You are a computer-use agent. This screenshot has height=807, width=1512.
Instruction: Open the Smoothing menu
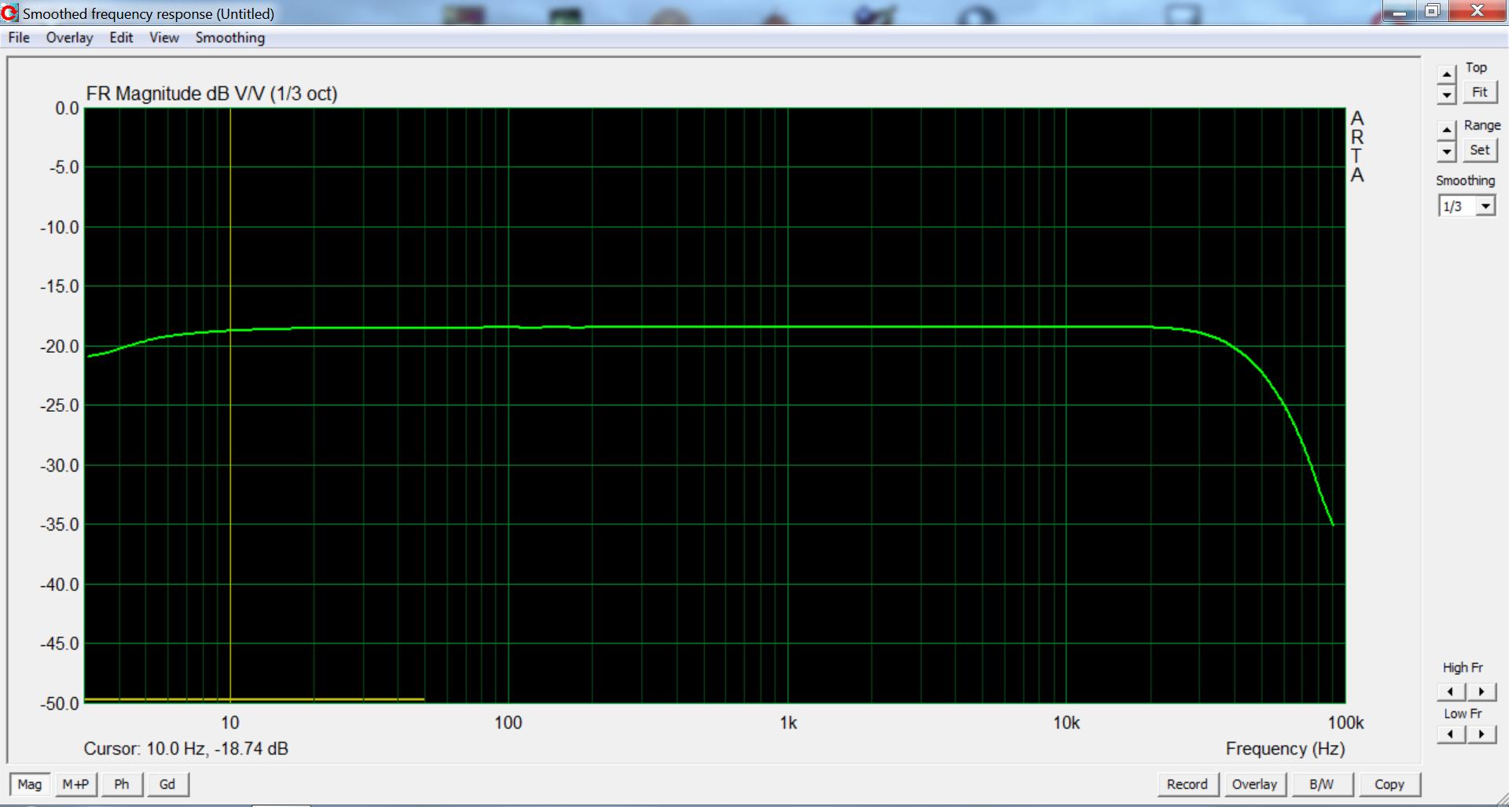click(x=230, y=38)
